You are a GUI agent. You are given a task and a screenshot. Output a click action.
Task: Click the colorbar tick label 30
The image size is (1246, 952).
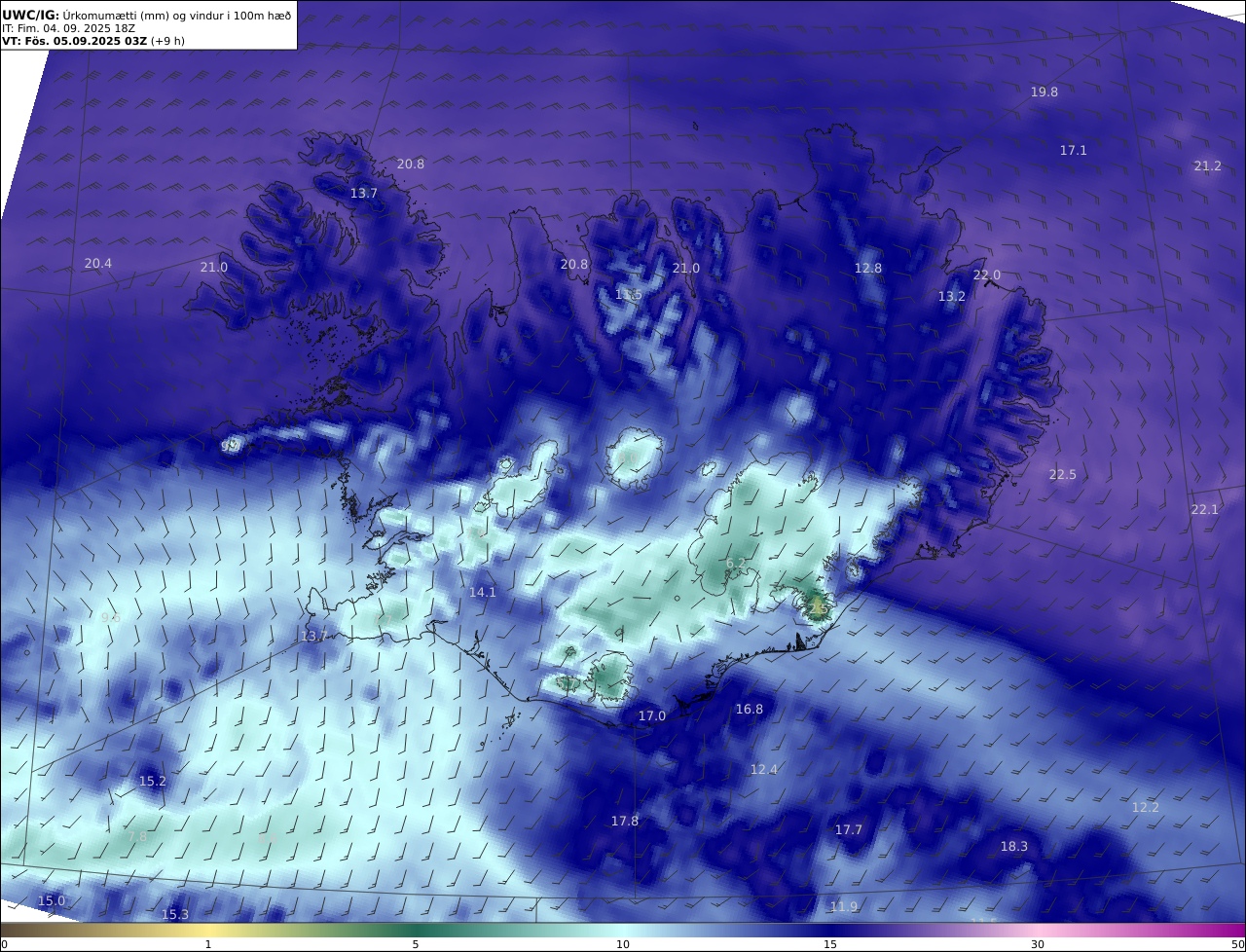click(x=1038, y=944)
